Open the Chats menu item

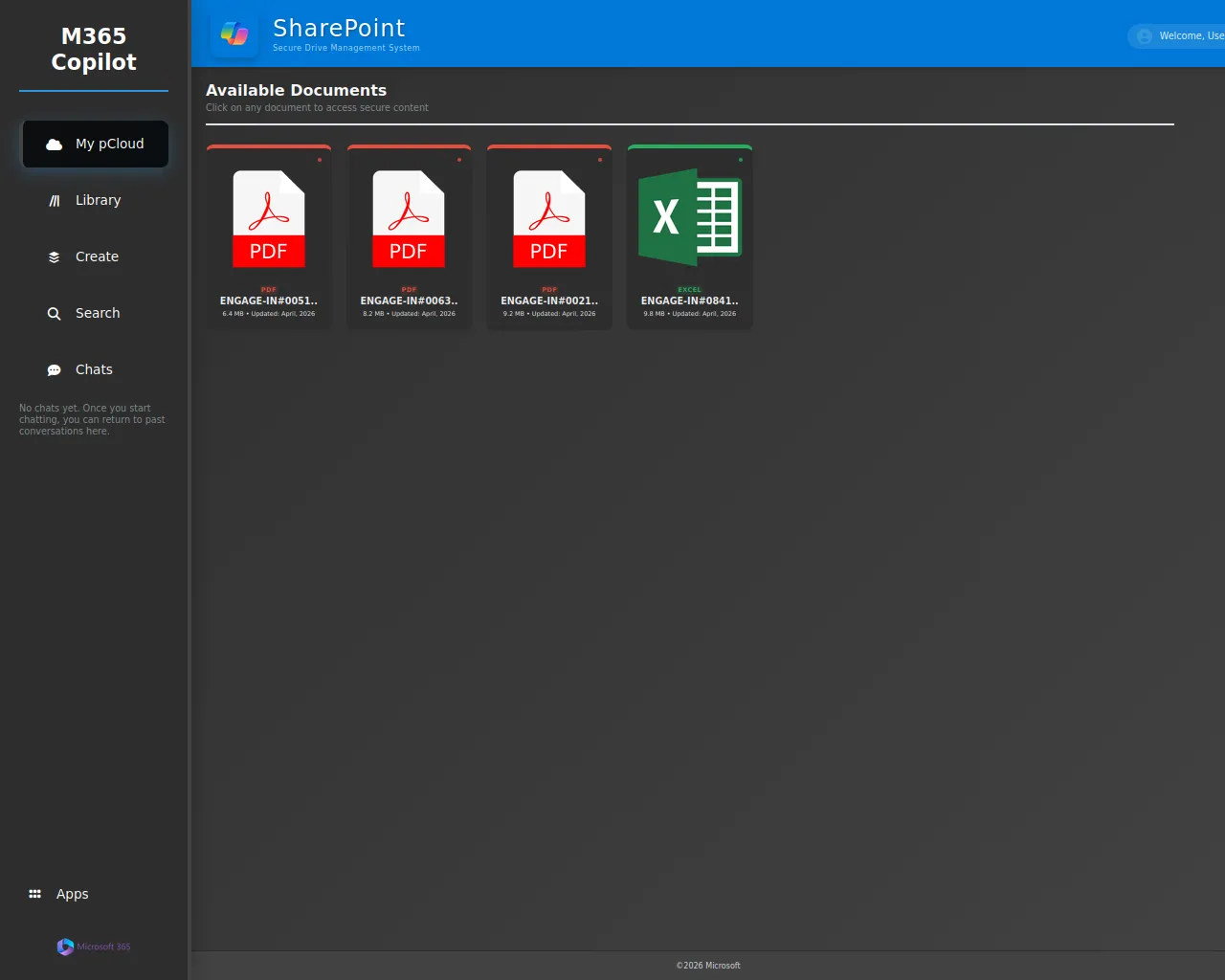click(x=96, y=369)
